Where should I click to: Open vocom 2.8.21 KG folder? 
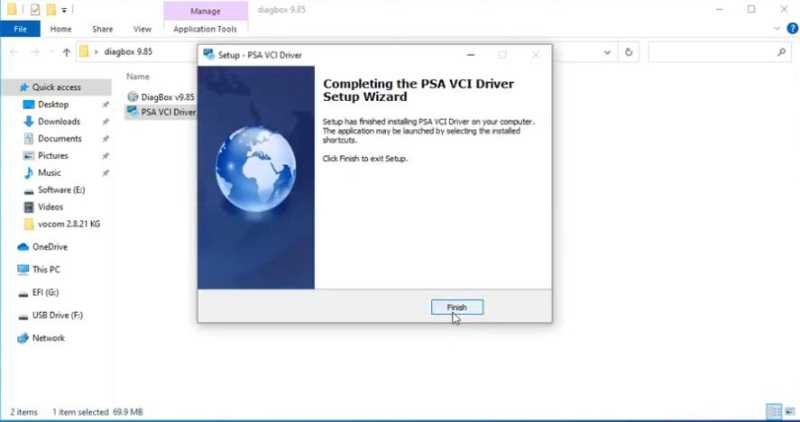[x=69, y=224]
